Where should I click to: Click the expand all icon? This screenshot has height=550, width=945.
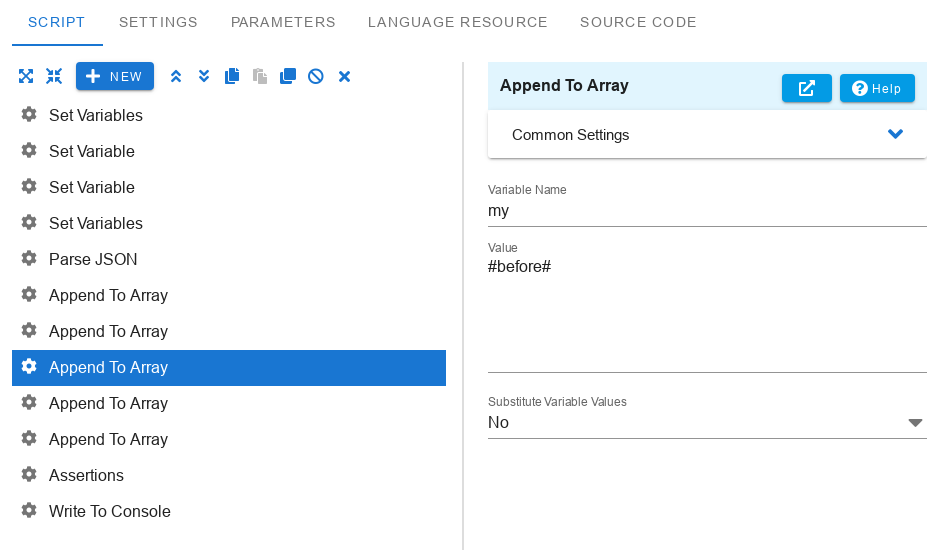[26, 77]
